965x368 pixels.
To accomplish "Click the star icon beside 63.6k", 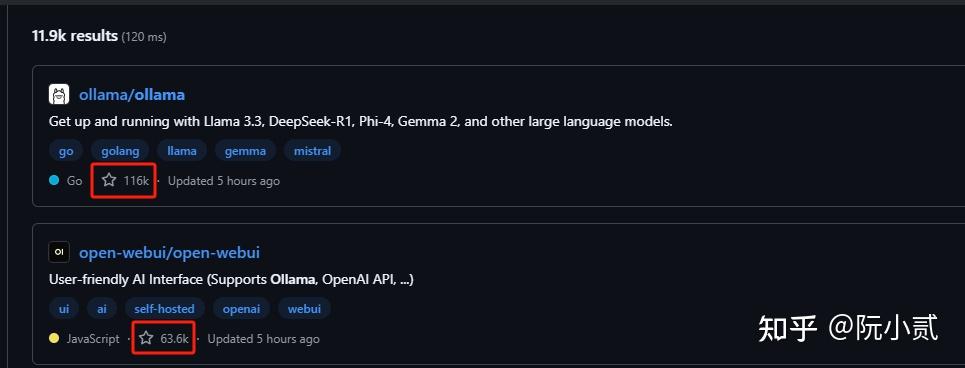I will click(x=146, y=338).
